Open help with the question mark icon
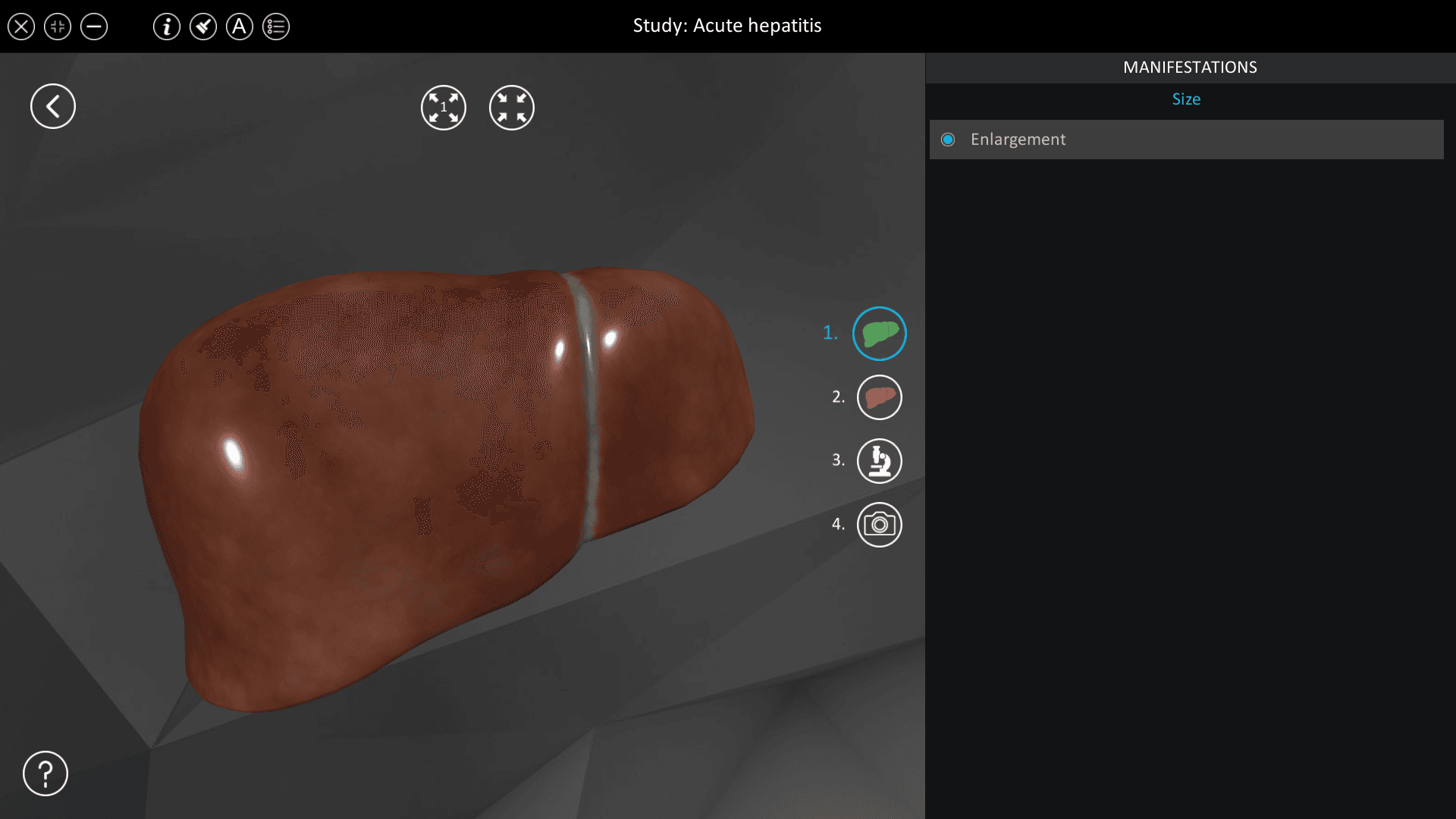Screen dimensions: 1456x819 (45, 773)
